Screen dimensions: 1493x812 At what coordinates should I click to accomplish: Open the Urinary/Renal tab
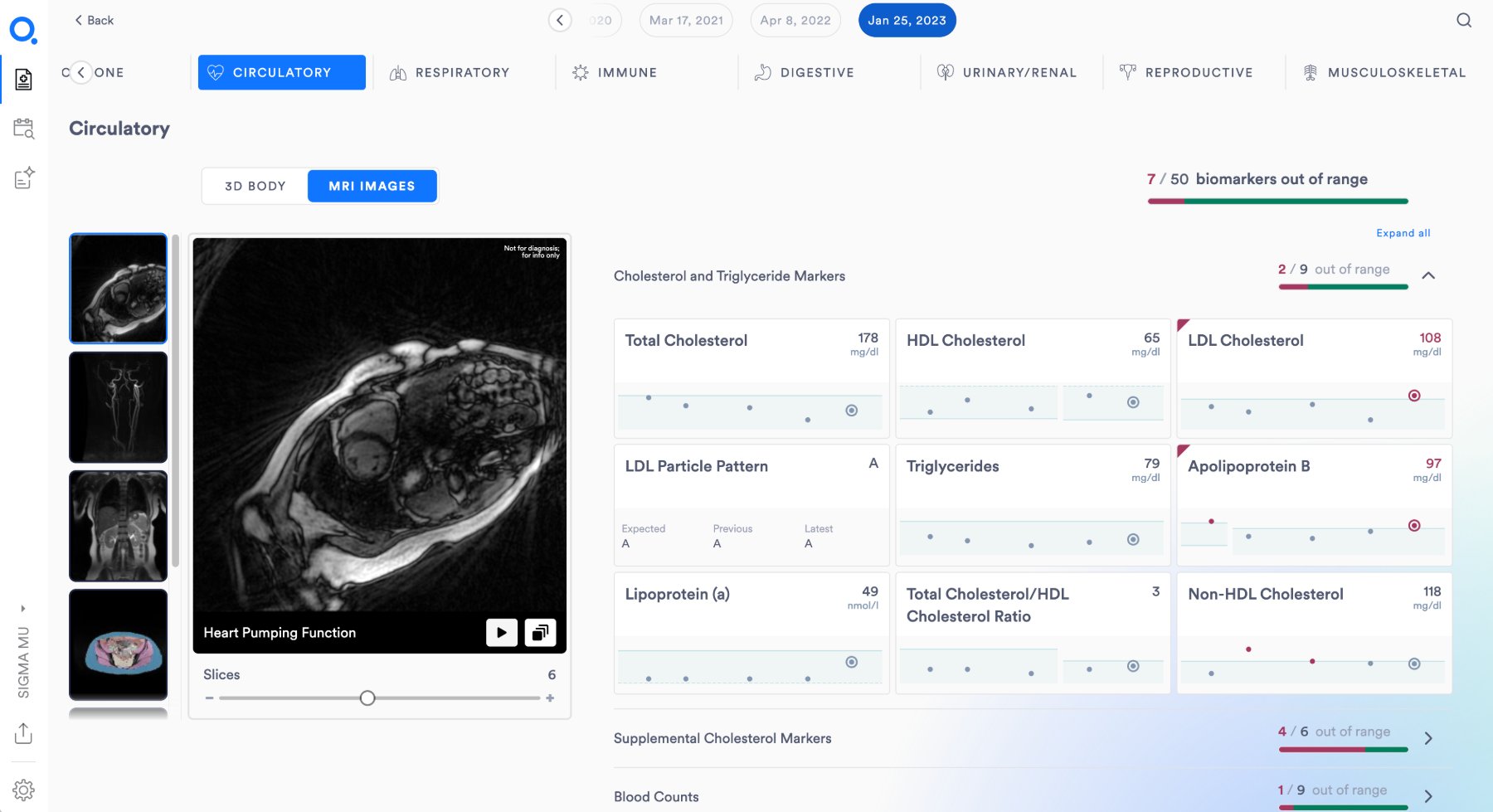click(1007, 72)
